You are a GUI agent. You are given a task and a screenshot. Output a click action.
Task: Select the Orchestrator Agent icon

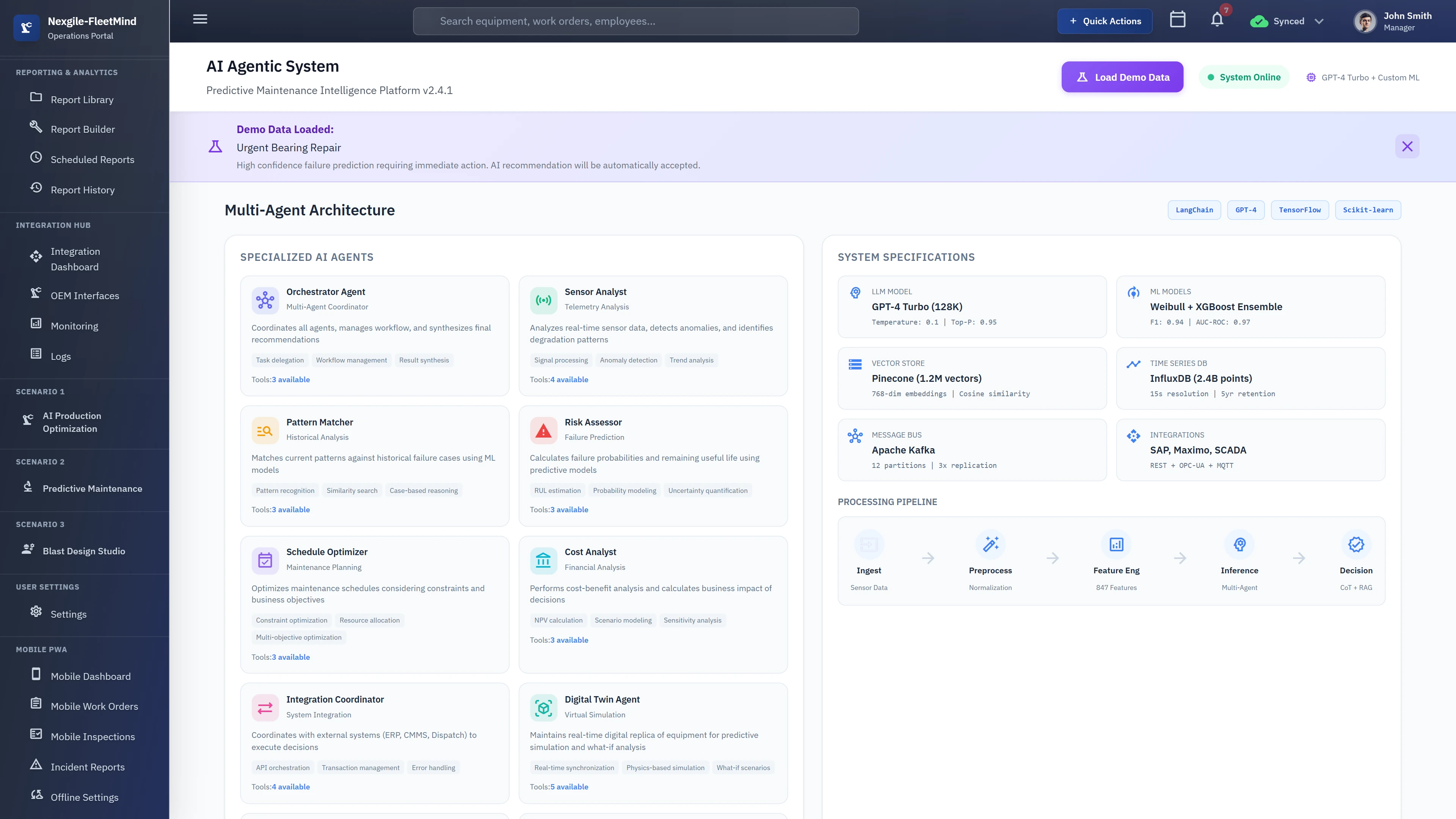point(265,300)
